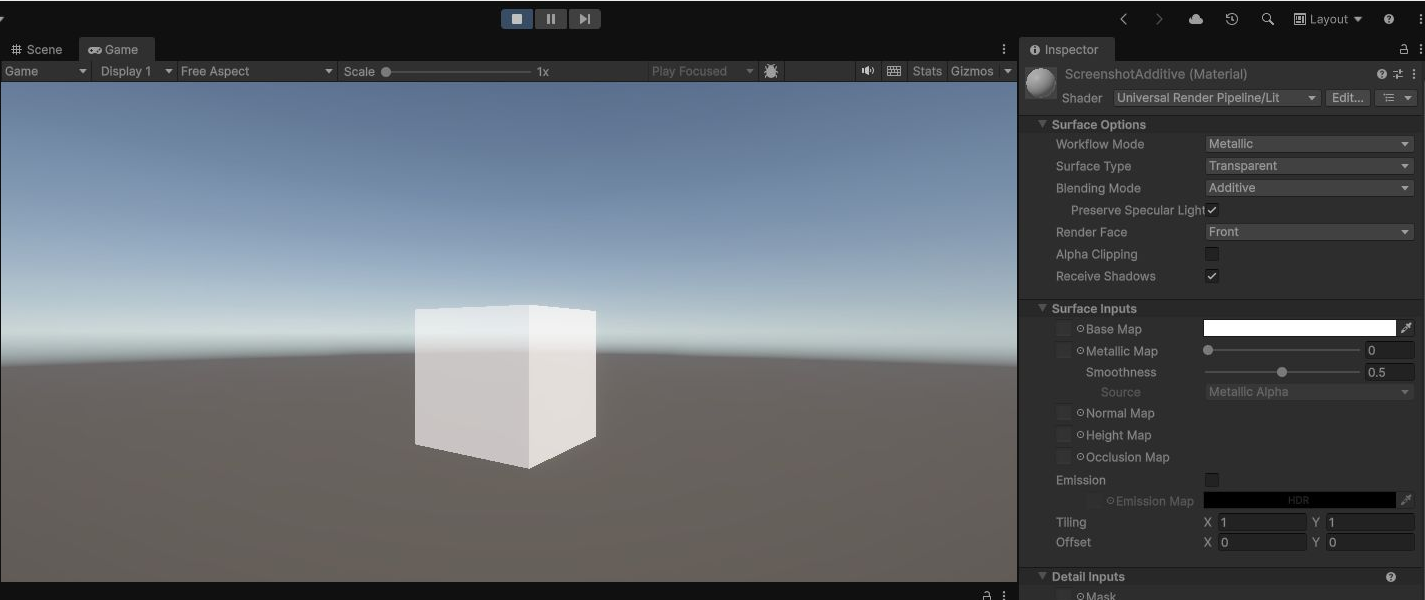Open the help question mark icon in top toolbar
1425x600 pixels.
1389,19
